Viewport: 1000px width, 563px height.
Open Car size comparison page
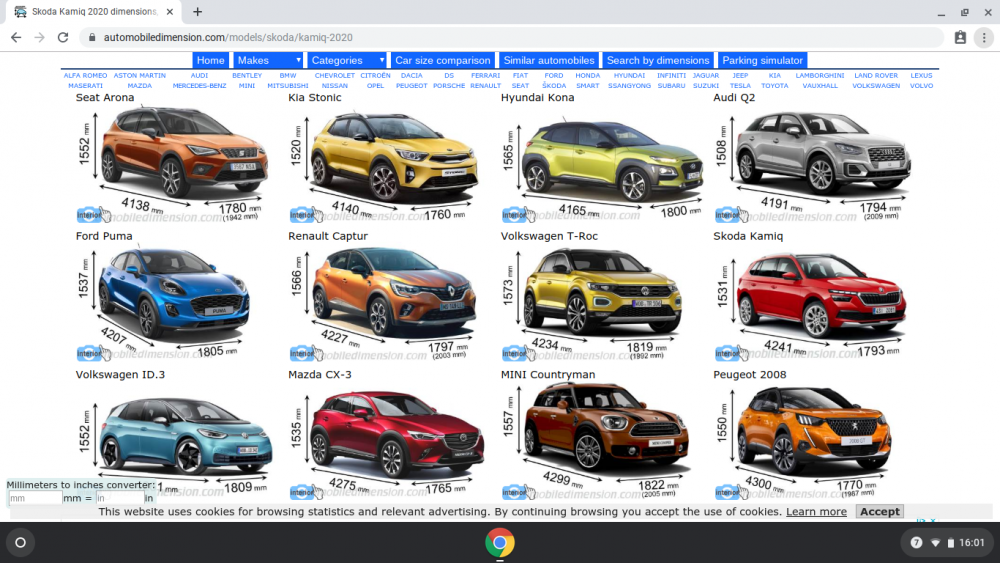coord(443,60)
